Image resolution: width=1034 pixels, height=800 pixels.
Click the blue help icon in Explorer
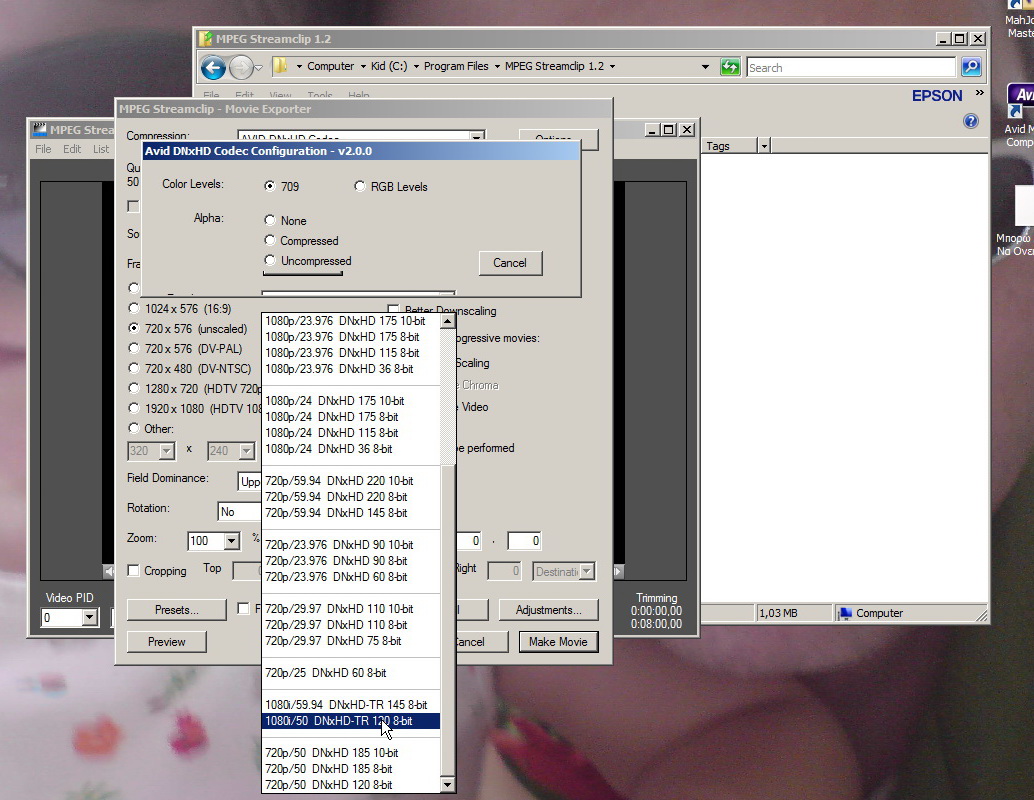tap(971, 121)
